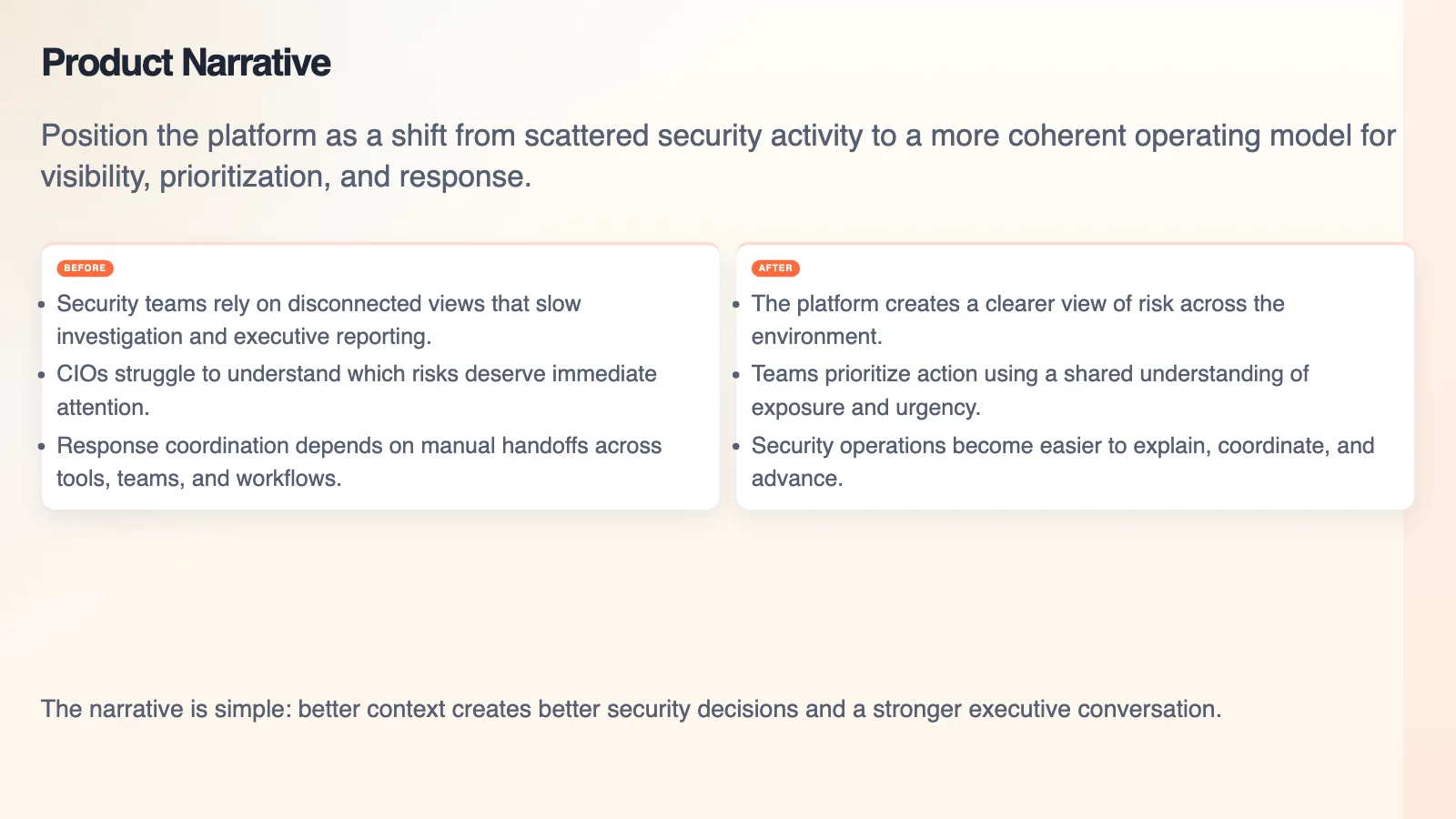Select the BEFORE badge label
Viewport: 1456px width, 819px height.
(x=85, y=268)
